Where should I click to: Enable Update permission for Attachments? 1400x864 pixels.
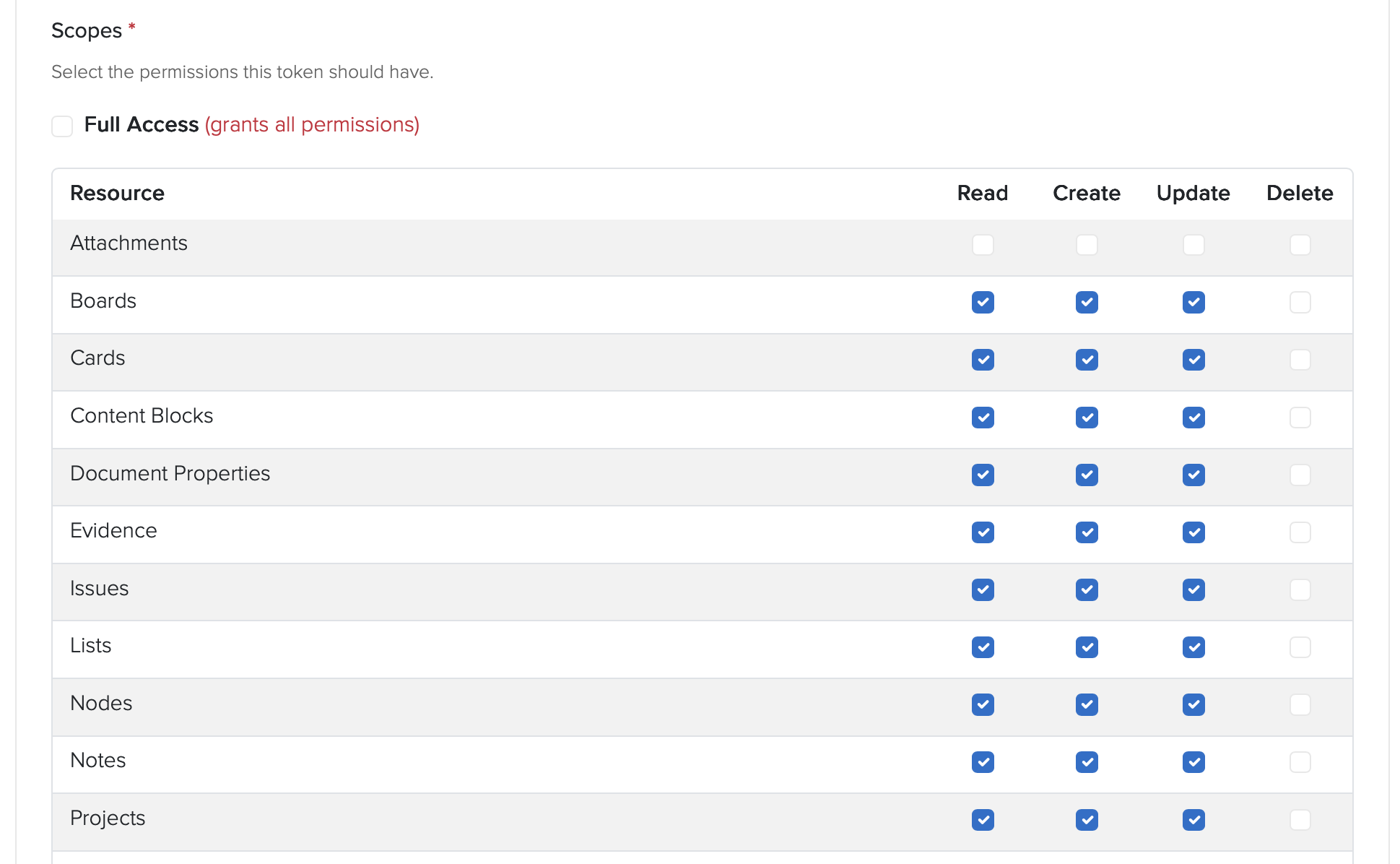(1194, 245)
